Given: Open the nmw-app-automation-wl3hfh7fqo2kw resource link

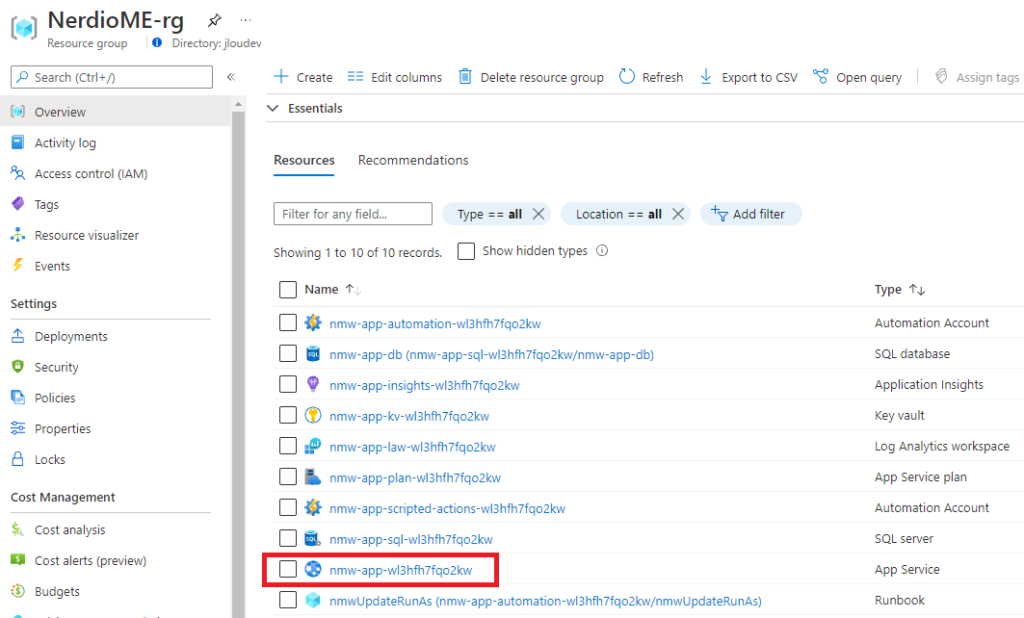Looking at the screenshot, I should (x=435, y=323).
